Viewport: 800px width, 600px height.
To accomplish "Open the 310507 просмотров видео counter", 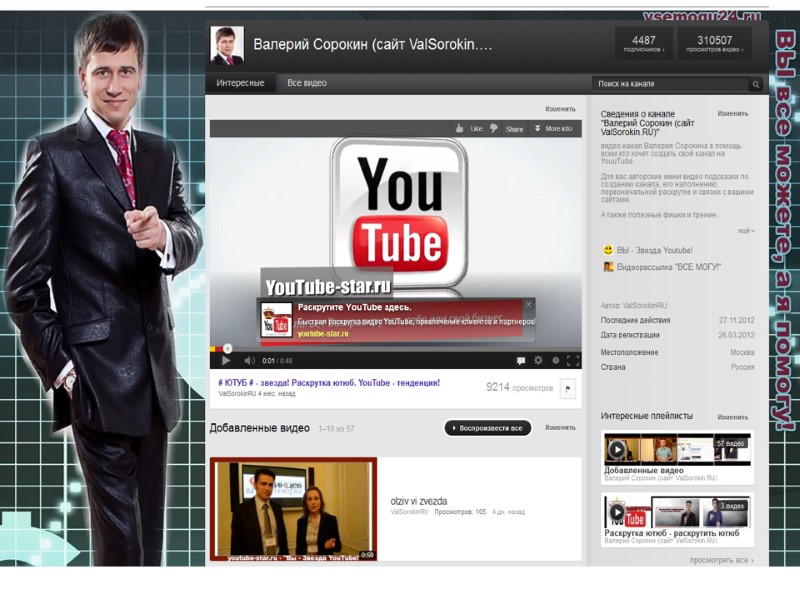I will coord(714,44).
